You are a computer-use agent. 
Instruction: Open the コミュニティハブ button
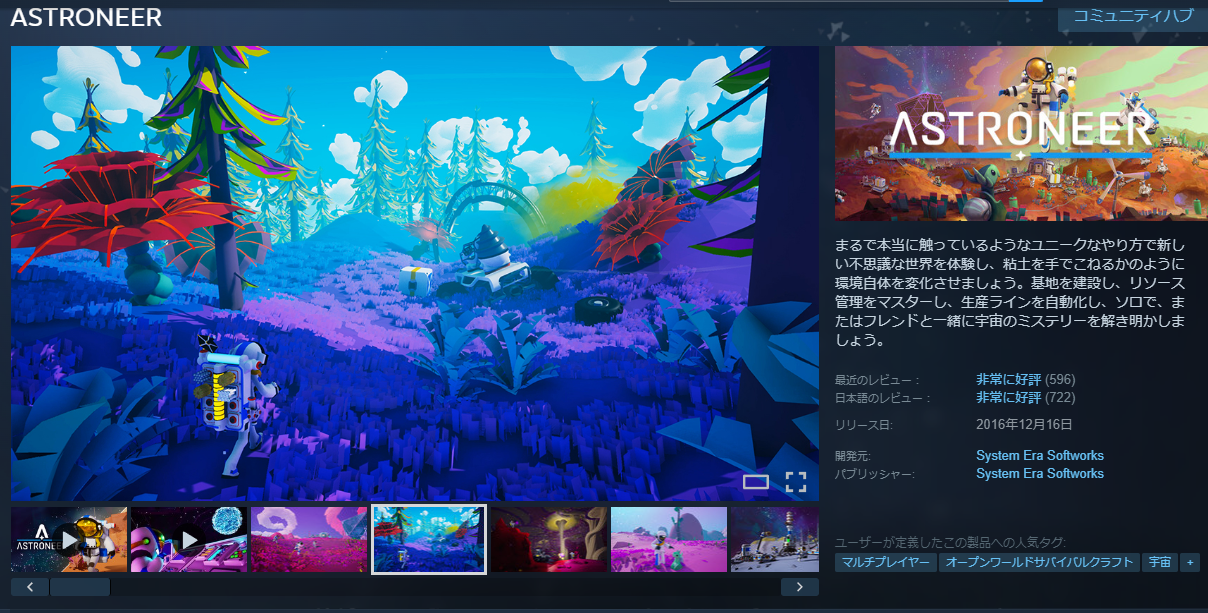1132,16
